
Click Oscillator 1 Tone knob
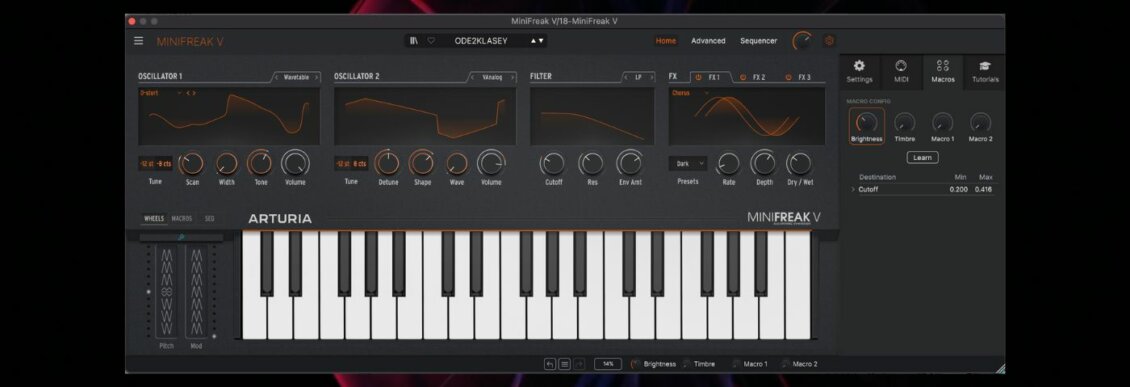pyautogui.click(x=260, y=164)
